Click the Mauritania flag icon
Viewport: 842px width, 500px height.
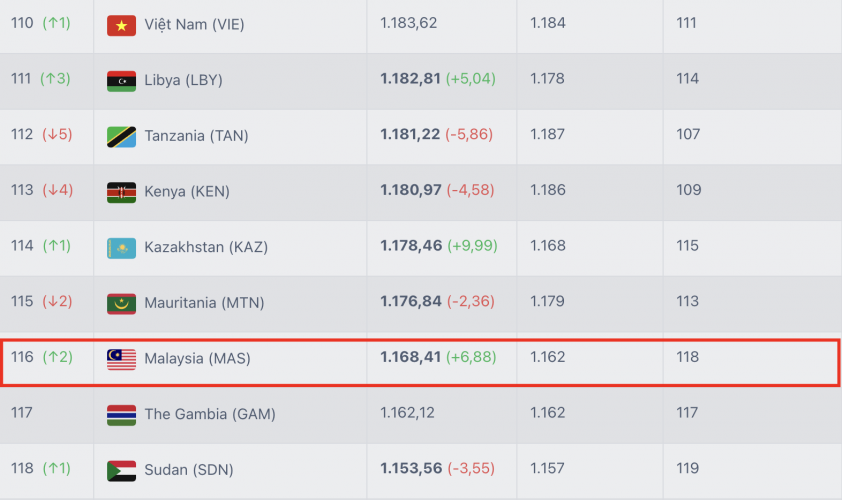tap(121, 303)
